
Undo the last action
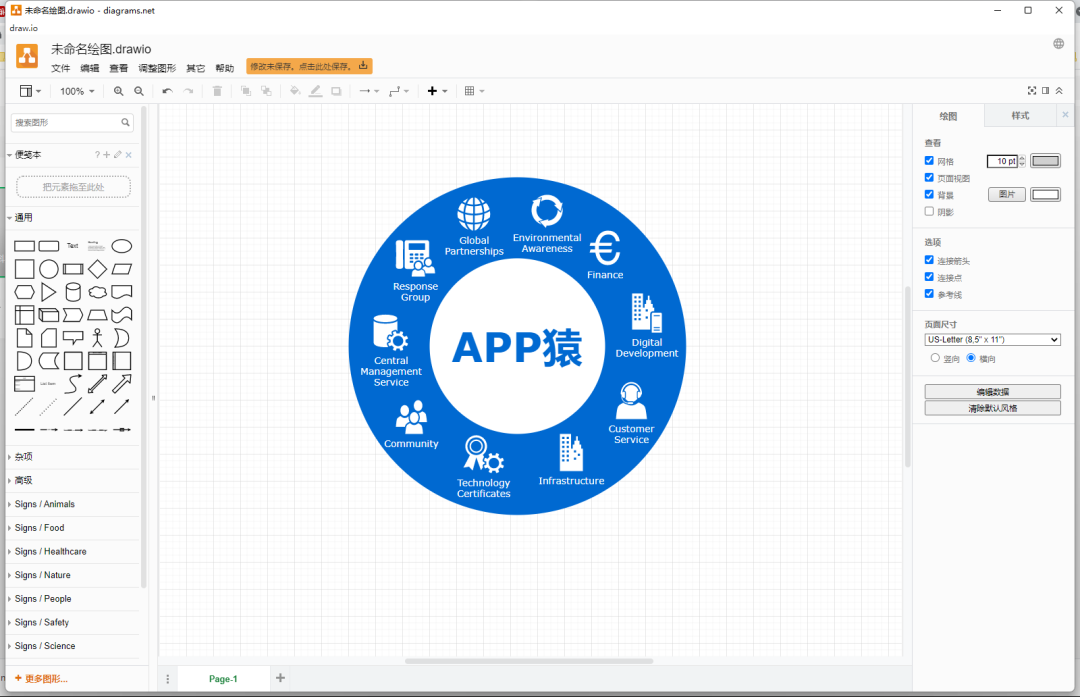tap(167, 91)
